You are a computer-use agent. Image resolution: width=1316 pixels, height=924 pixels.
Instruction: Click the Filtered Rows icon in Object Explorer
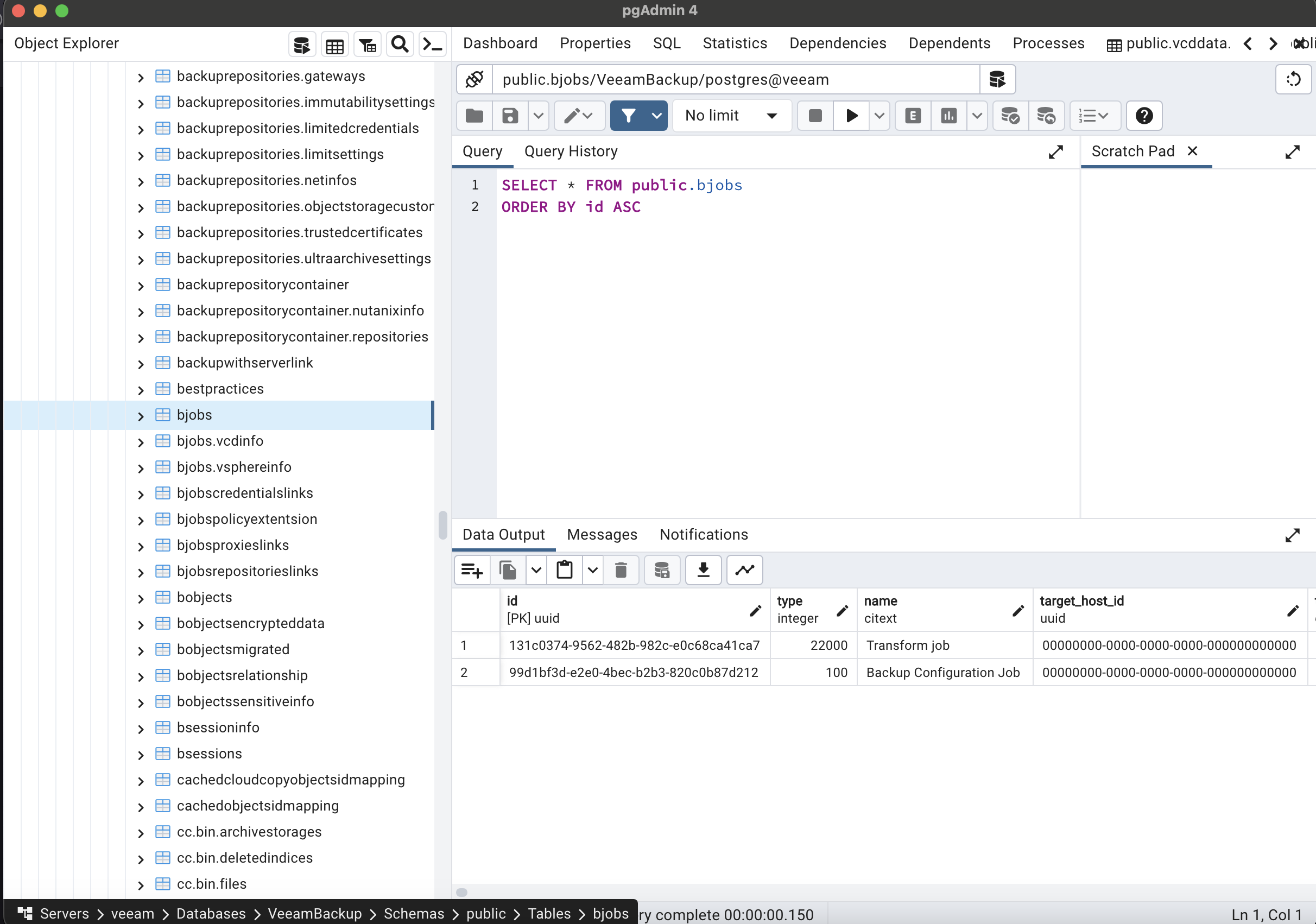[368, 44]
